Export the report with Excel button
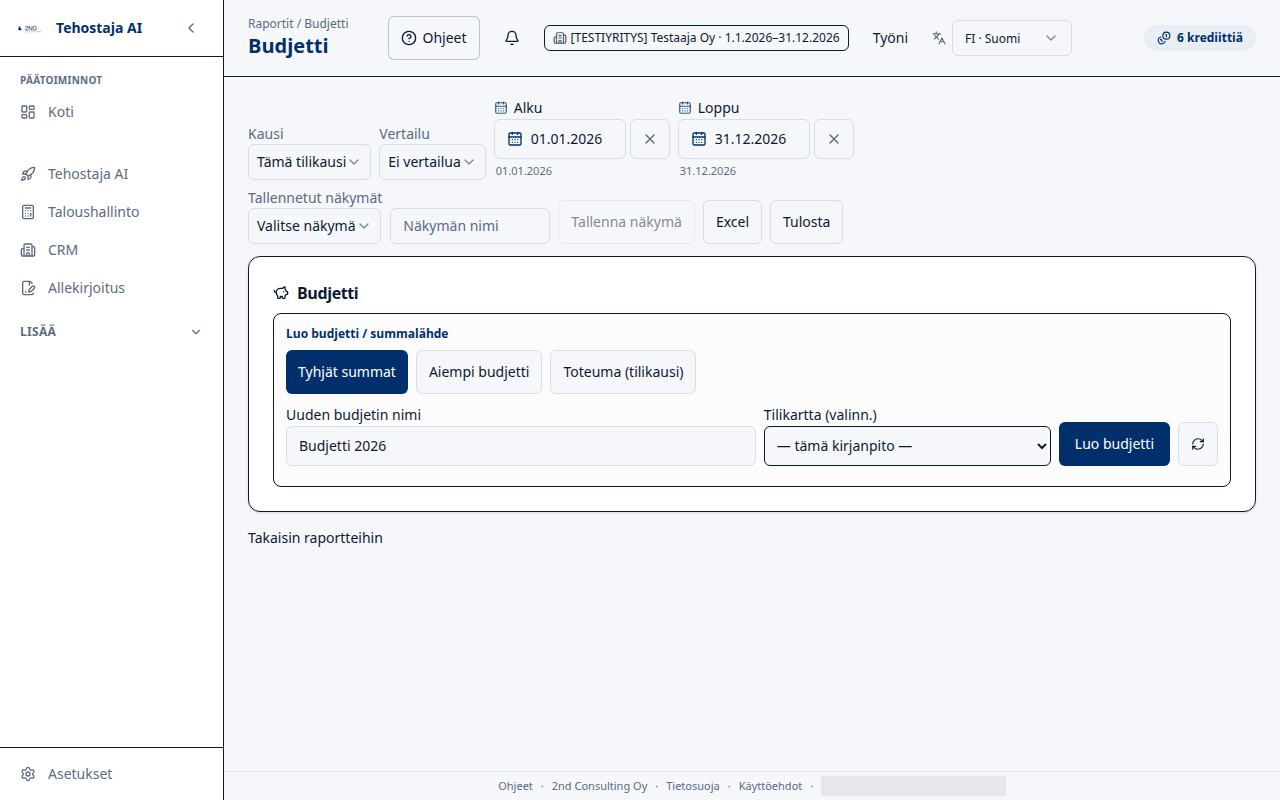Image resolution: width=1280 pixels, height=800 pixels. point(732,222)
